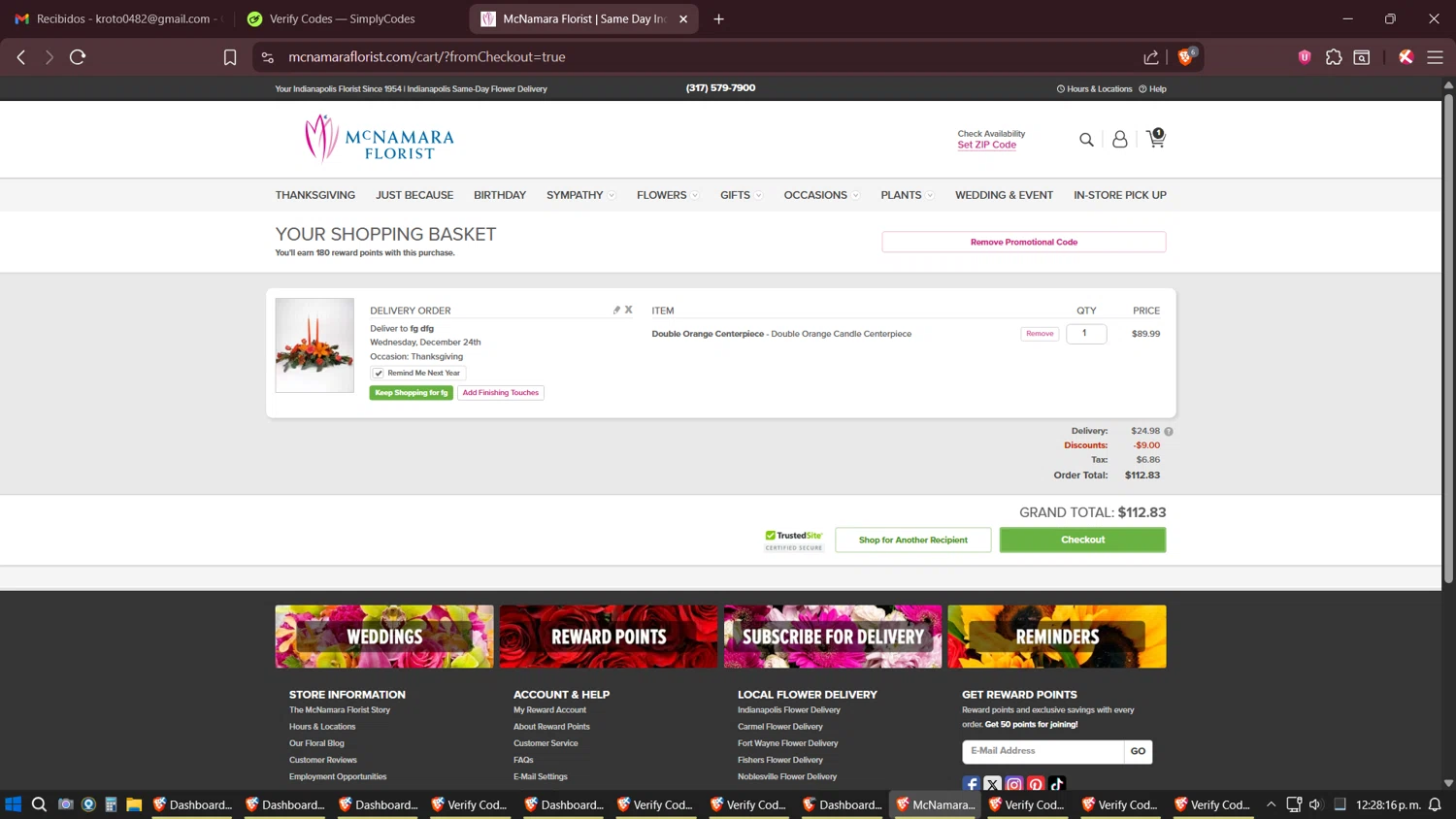Open Birthday menu item
Viewport: 1456px width, 819px height.
point(500,195)
